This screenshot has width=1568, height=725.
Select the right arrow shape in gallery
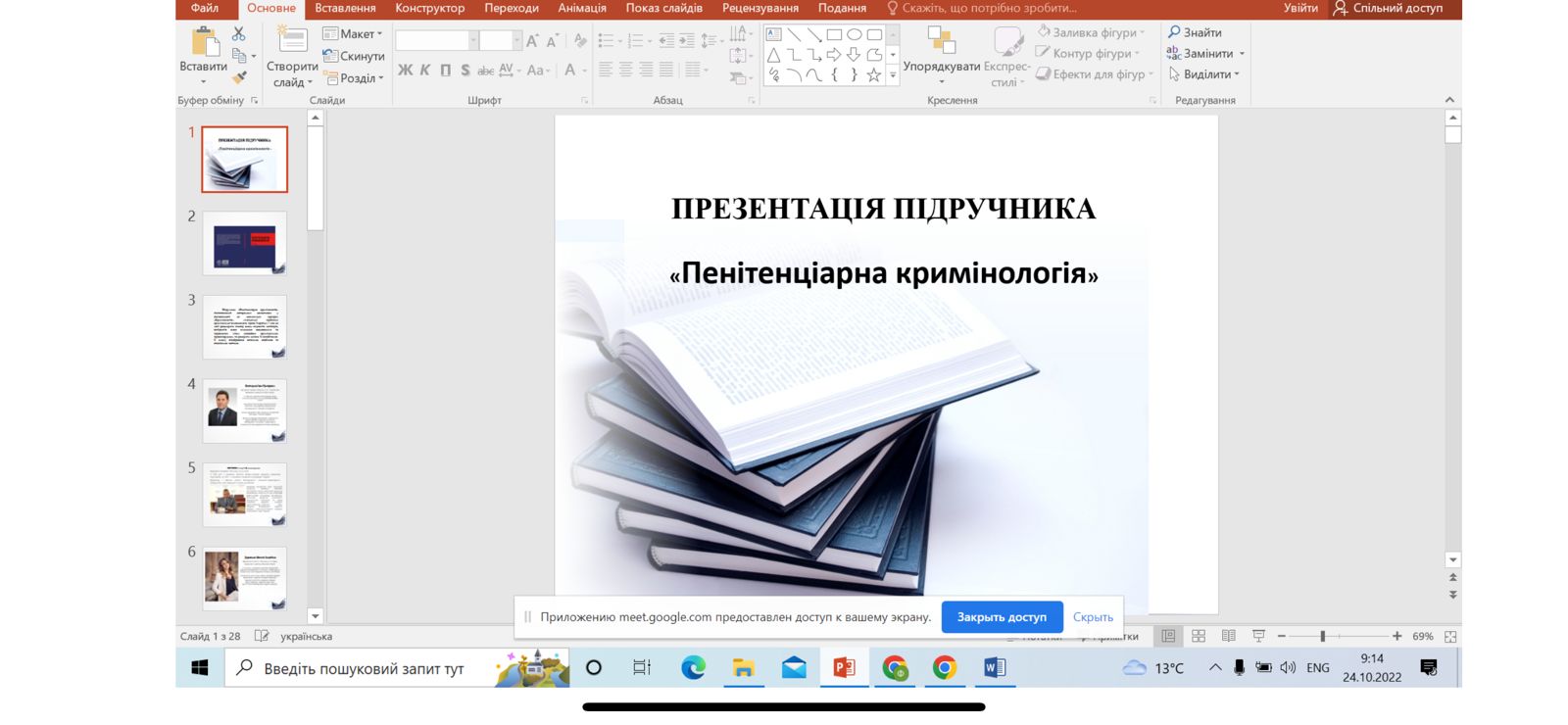[x=834, y=55]
